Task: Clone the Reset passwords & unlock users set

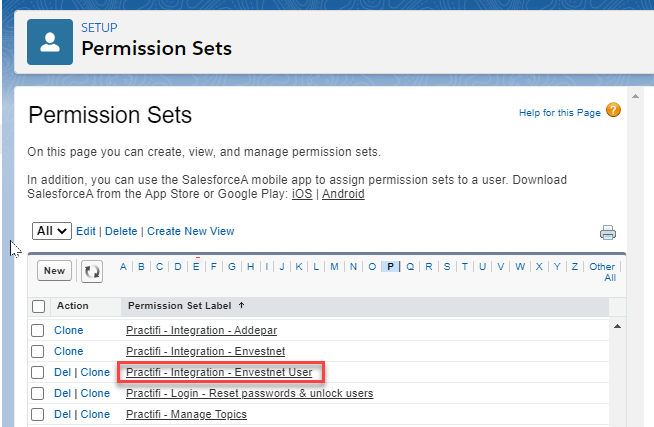Action: tap(95, 393)
